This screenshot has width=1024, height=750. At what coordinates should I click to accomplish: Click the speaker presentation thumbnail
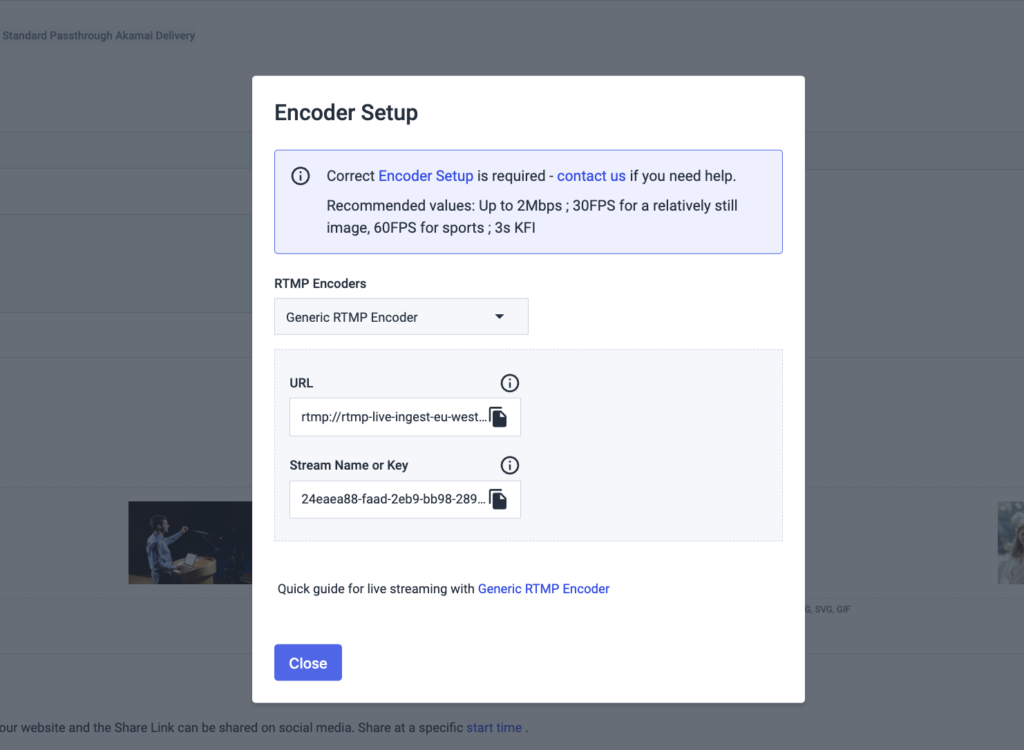tap(190, 542)
